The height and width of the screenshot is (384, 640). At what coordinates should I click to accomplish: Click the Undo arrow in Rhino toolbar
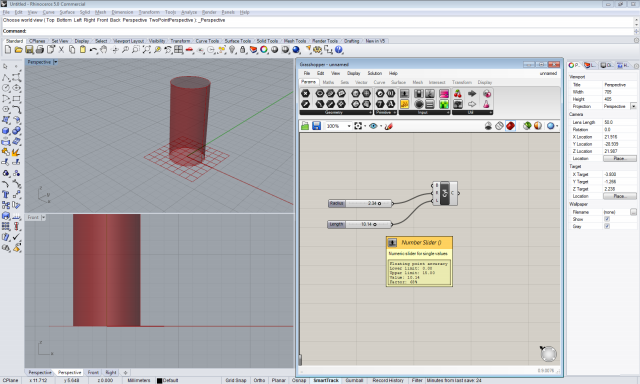pos(93,50)
